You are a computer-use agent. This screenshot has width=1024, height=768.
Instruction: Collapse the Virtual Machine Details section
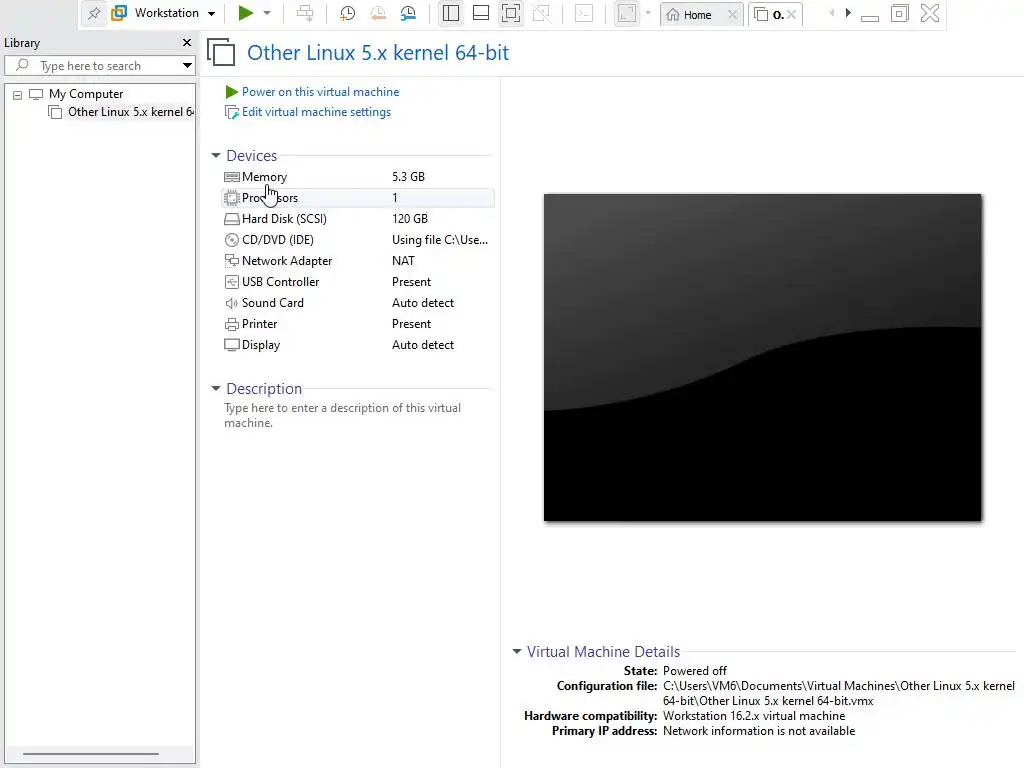coord(517,652)
